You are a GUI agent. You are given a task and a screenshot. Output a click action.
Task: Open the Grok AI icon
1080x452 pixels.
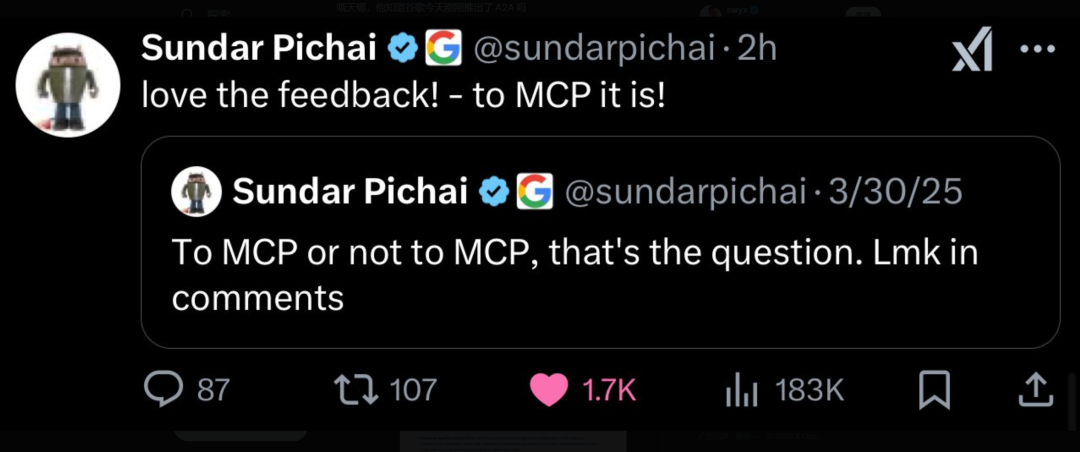(x=971, y=51)
